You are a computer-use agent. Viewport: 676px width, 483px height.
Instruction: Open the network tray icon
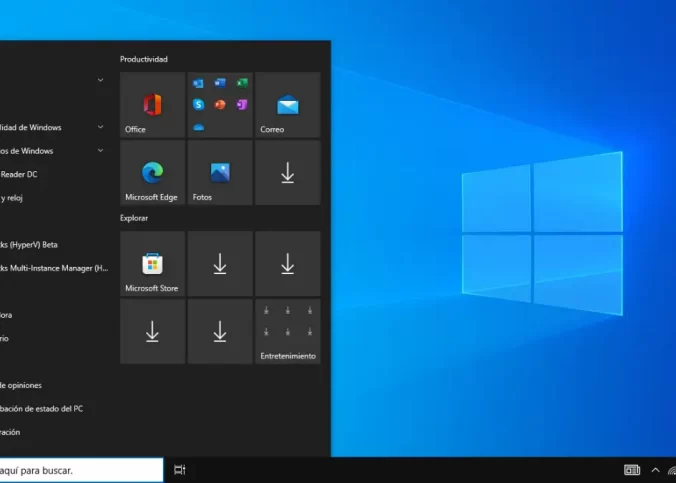(672, 470)
